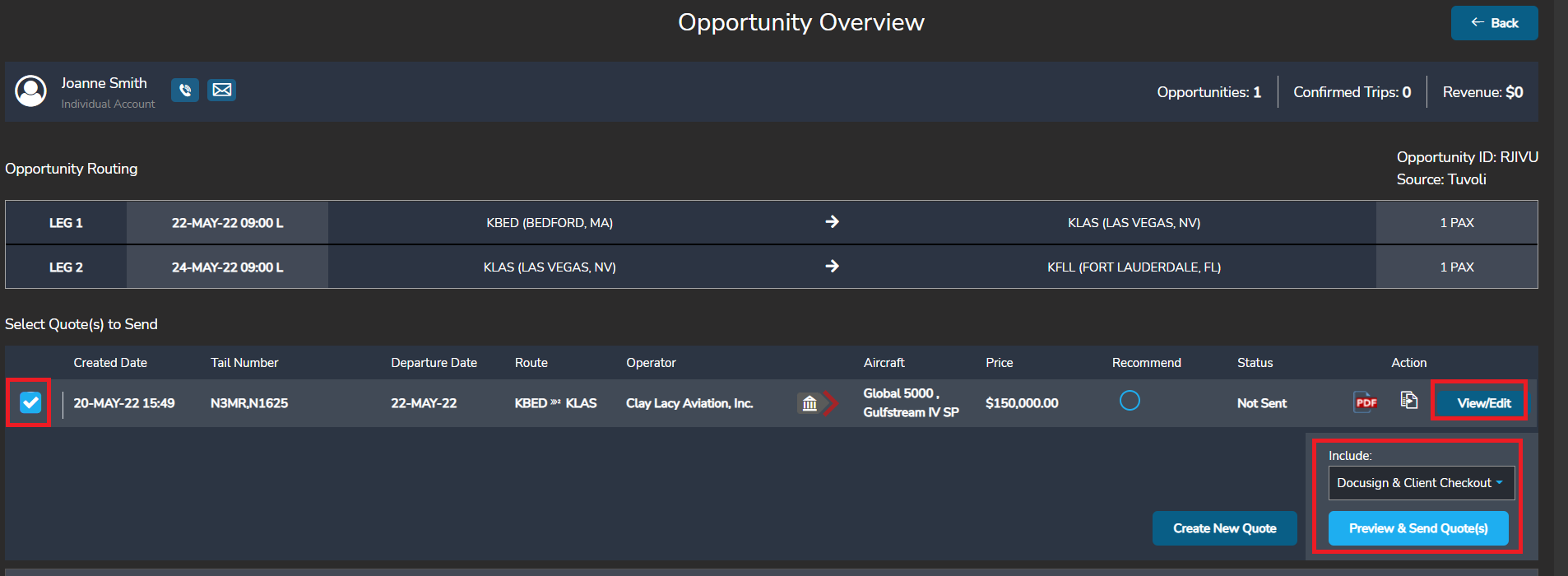Click the copy quote icon beside PDF
Image resolution: width=1568 pixels, height=576 pixels.
(1409, 401)
